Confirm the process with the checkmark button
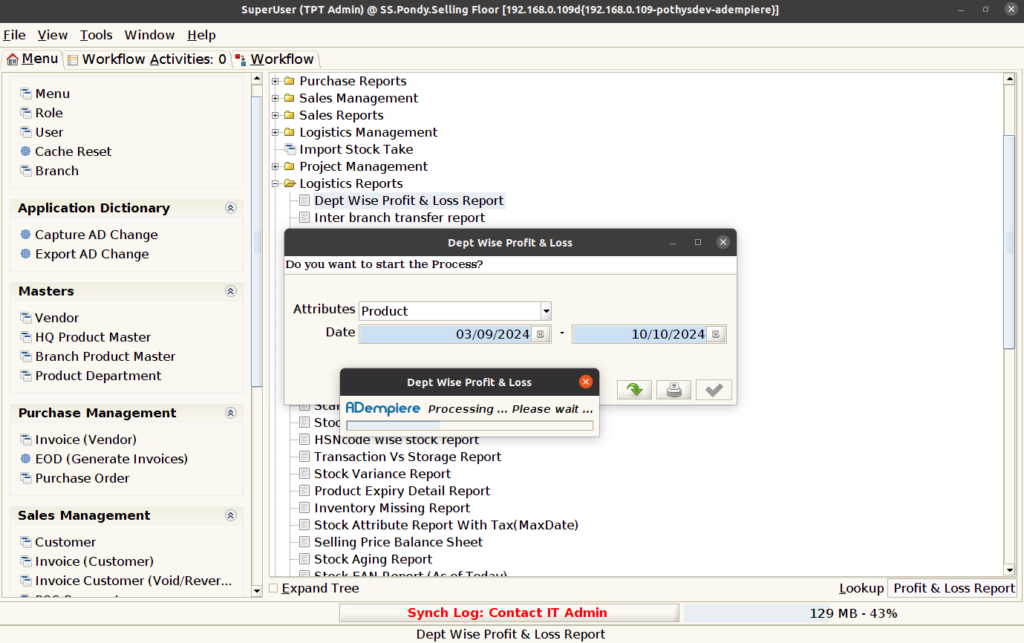 tap(714, 390)
